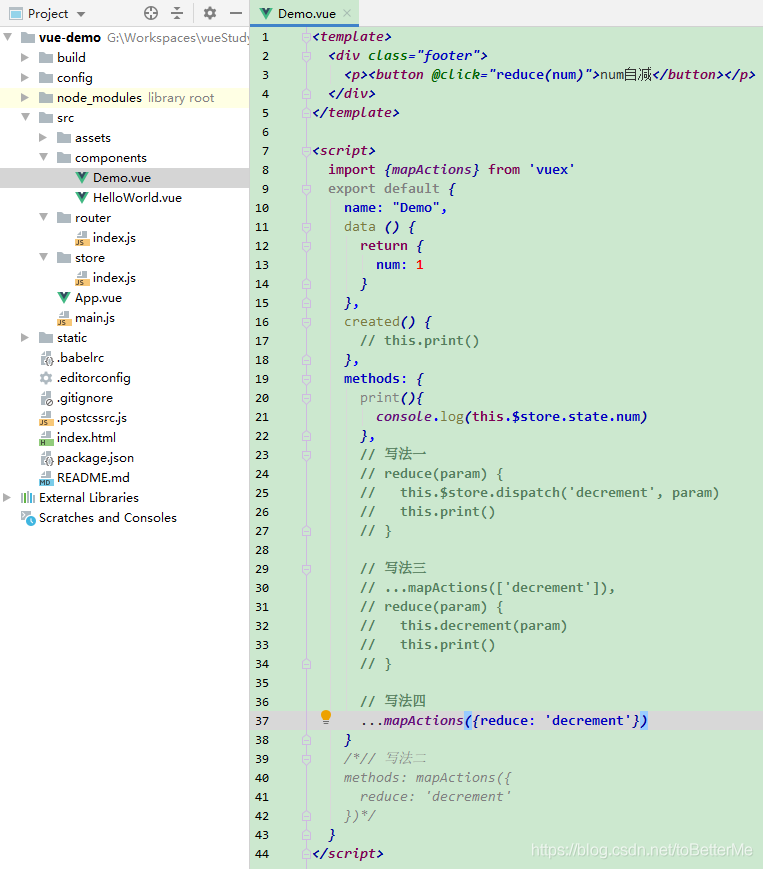
Task: Click the Vue icon of App.vue
Action: click(x=64, y=298)
